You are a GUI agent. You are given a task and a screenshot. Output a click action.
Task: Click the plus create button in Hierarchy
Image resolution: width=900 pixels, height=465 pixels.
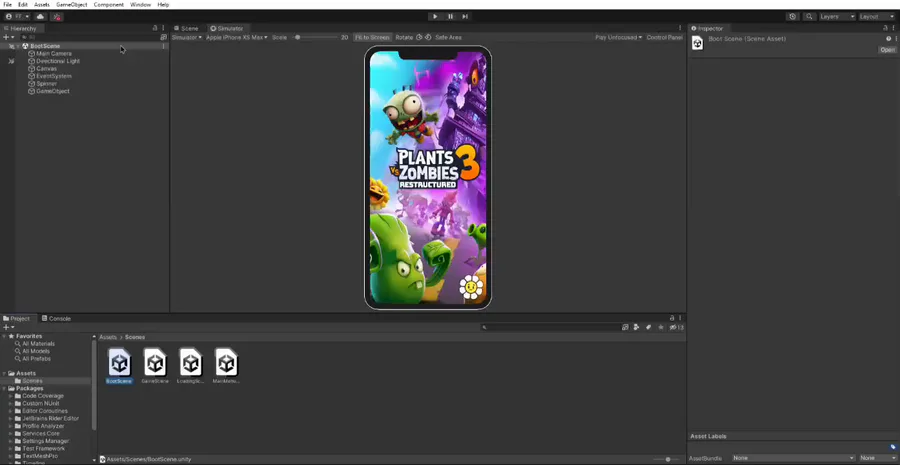coord(7,37)
